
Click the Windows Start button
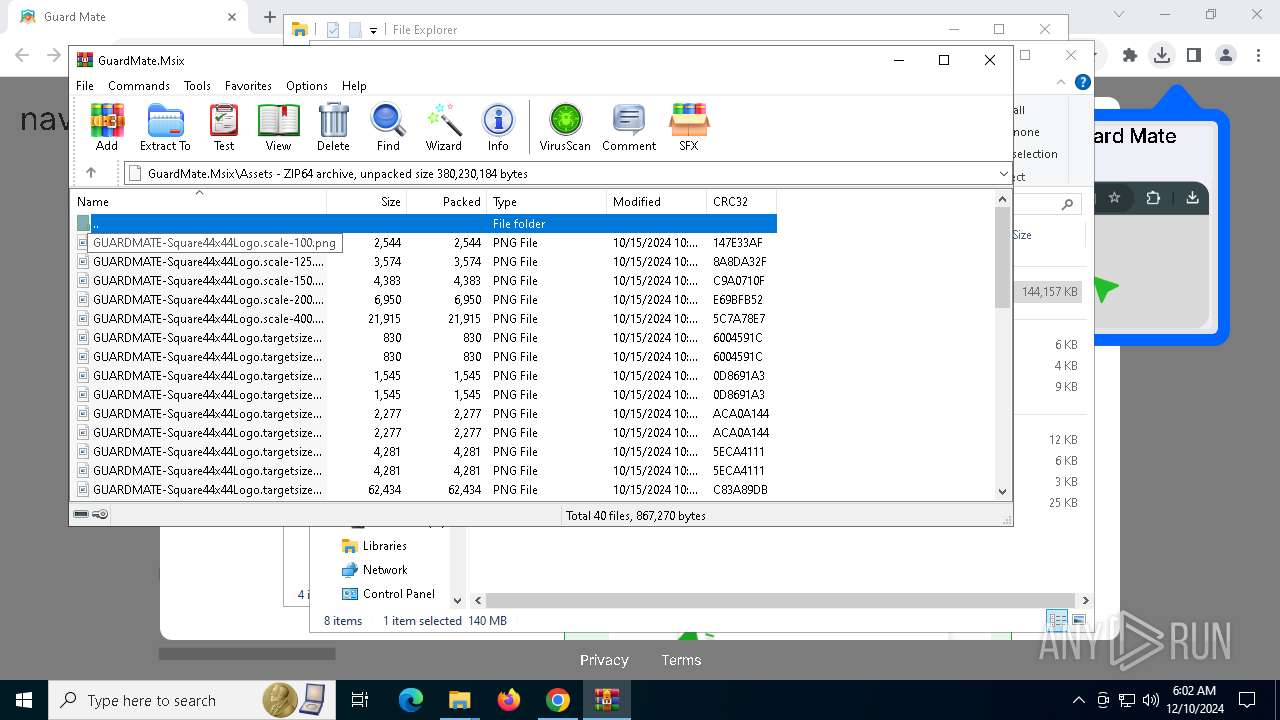tap(24, 700)
